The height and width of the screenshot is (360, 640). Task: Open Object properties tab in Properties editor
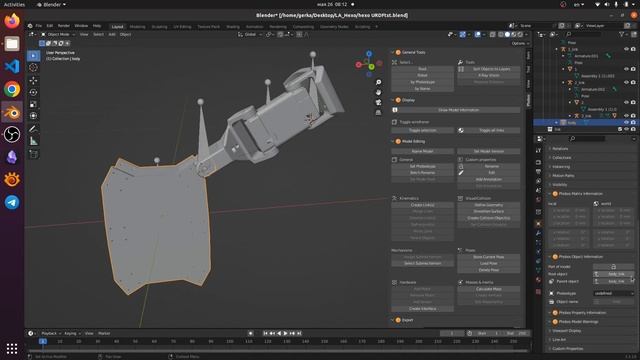point(538,223)
